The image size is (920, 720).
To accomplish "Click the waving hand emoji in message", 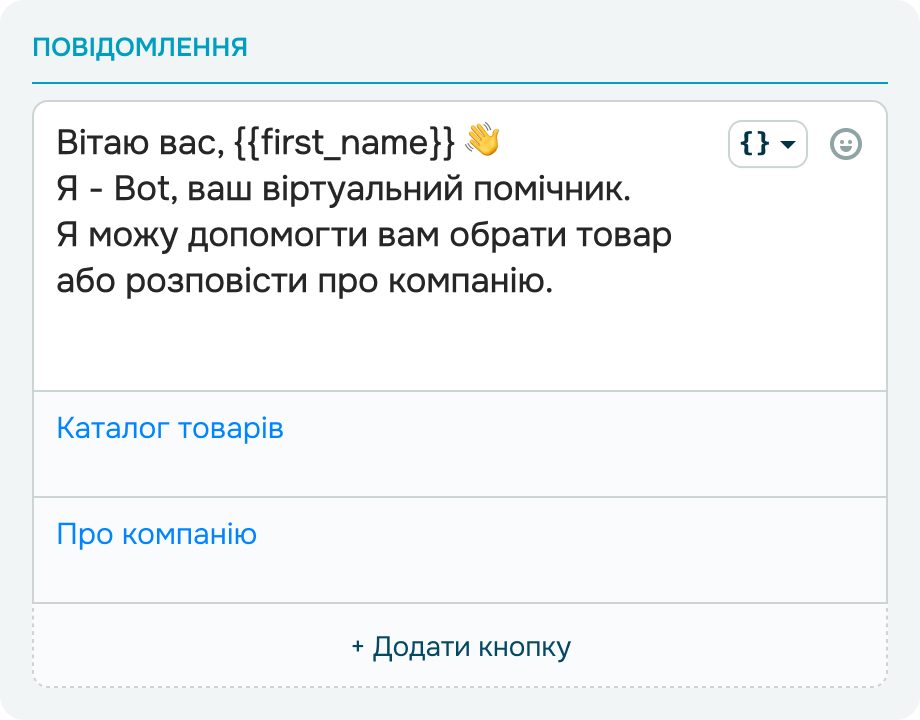I will [x=482, y=142].
